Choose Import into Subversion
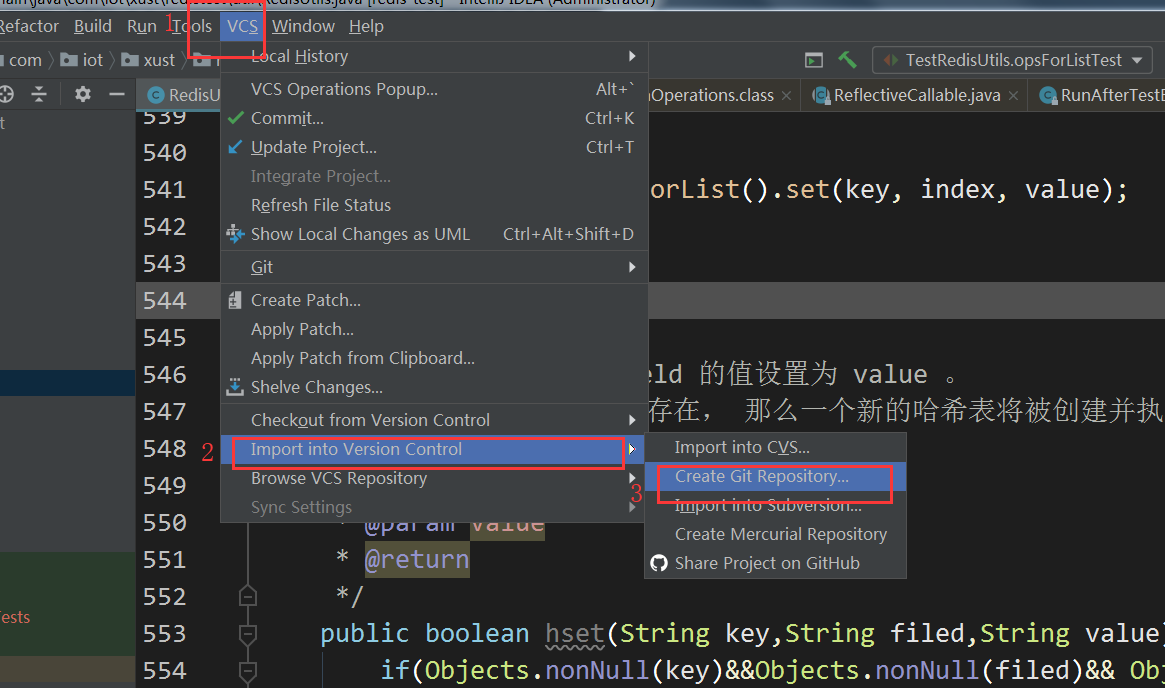 tap(775, 505)
